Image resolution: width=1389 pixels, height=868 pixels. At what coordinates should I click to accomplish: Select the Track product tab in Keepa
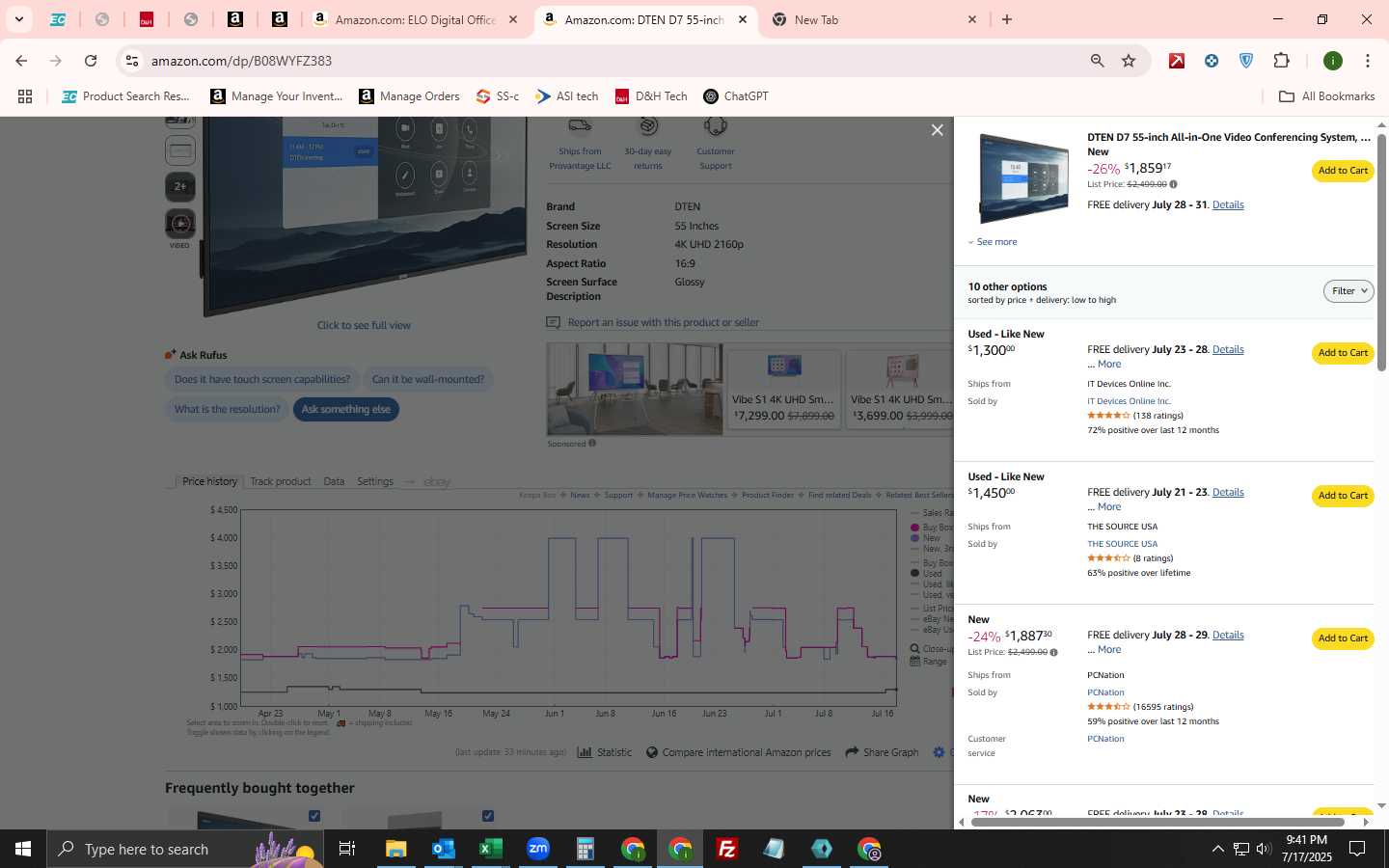tap(280, 481)
